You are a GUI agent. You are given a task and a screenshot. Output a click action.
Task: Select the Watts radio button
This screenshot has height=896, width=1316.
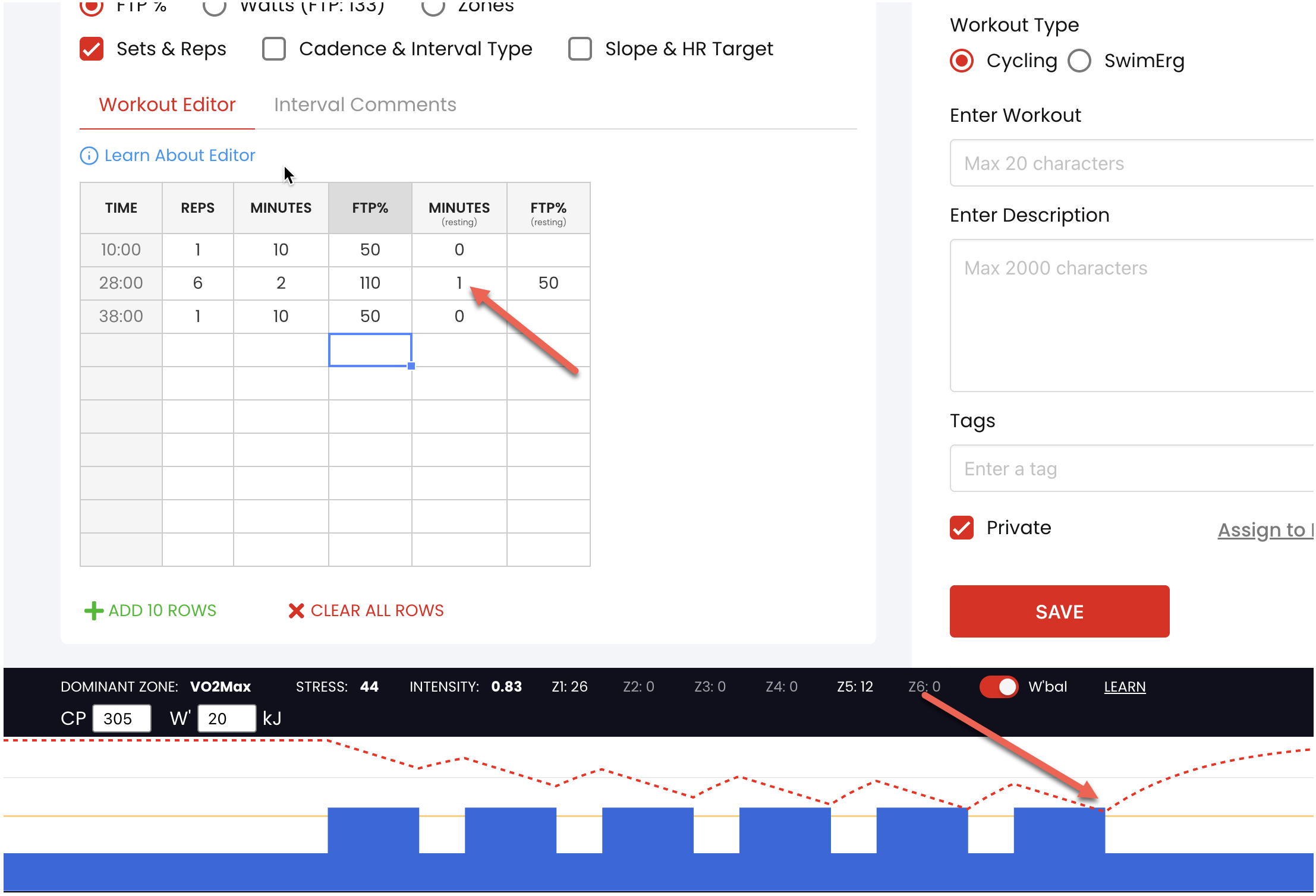pos(215,7)
